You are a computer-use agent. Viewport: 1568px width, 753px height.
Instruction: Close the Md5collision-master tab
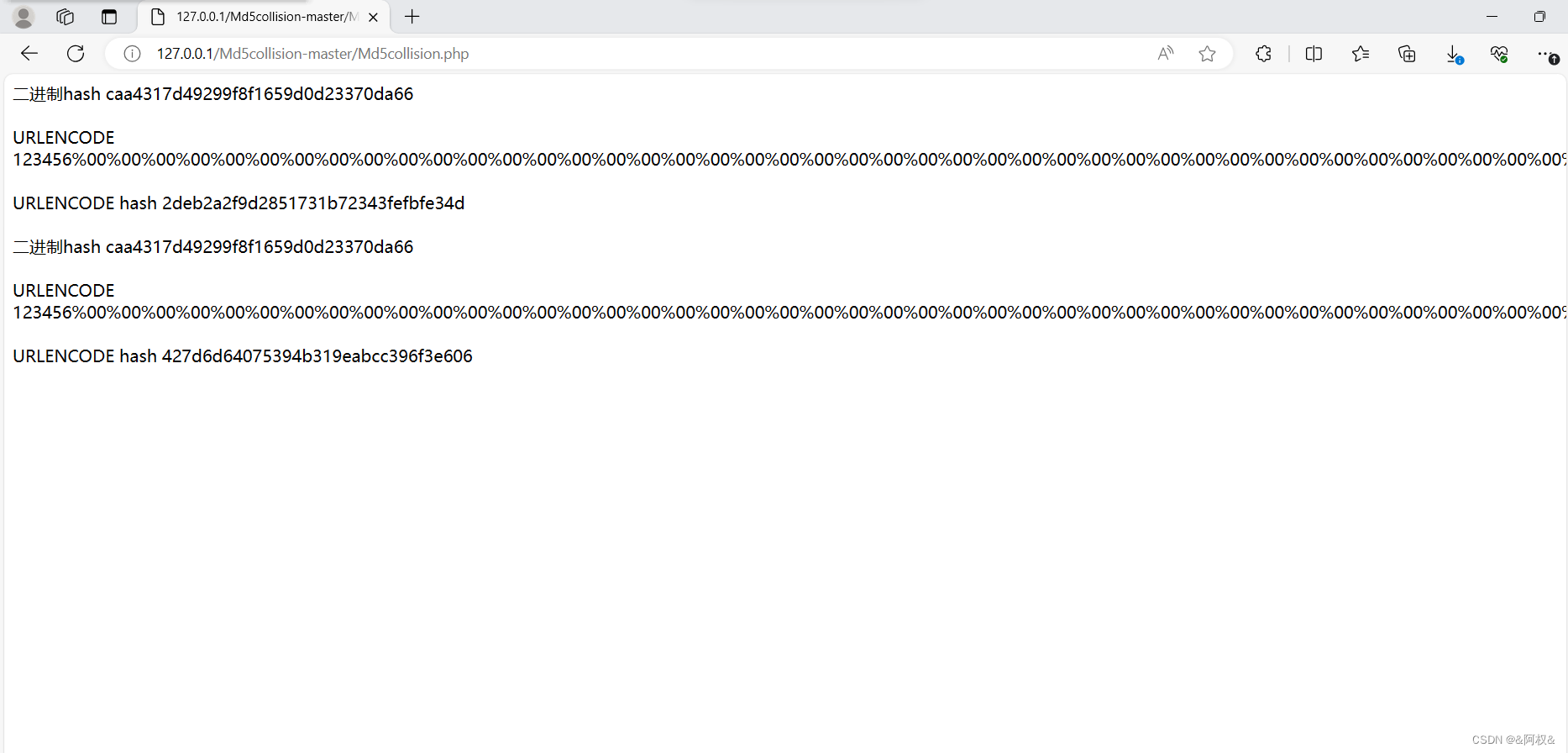click(373, 17)
